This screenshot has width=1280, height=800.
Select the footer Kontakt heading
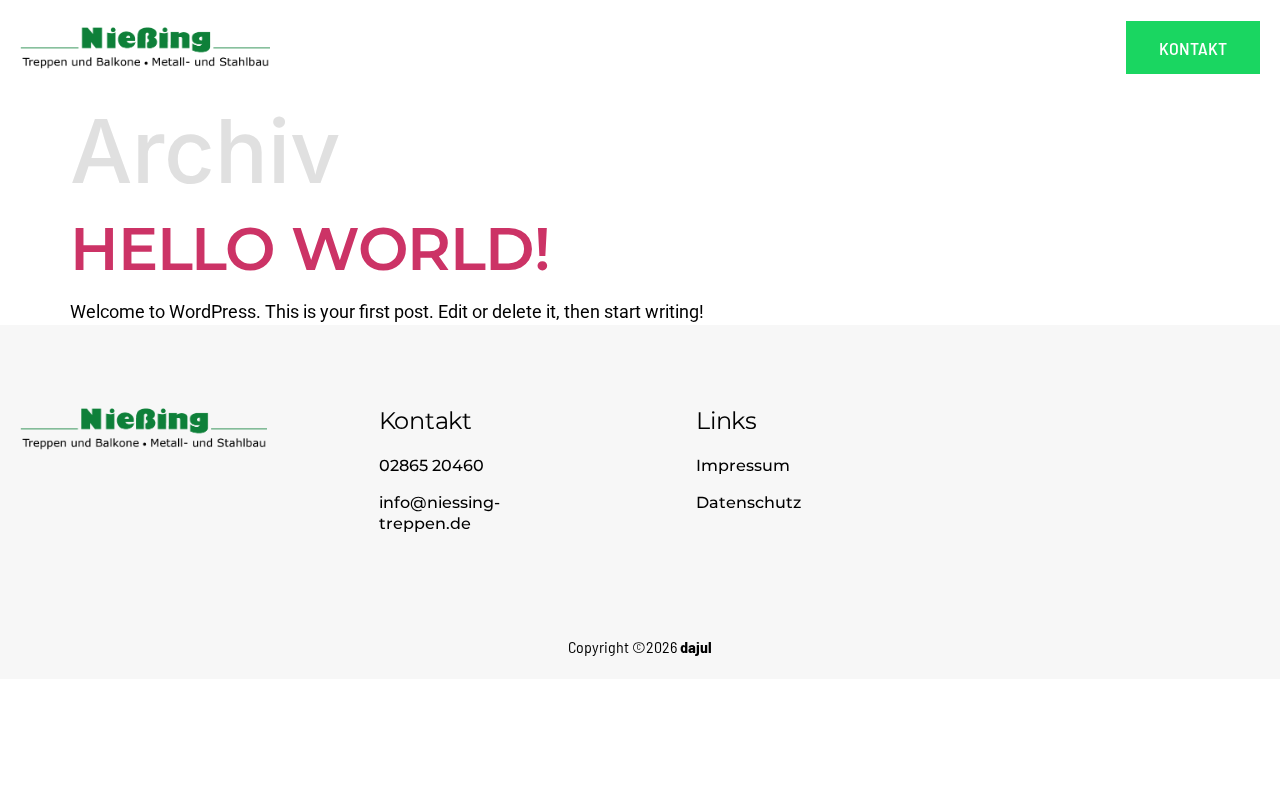click(425, 421)
